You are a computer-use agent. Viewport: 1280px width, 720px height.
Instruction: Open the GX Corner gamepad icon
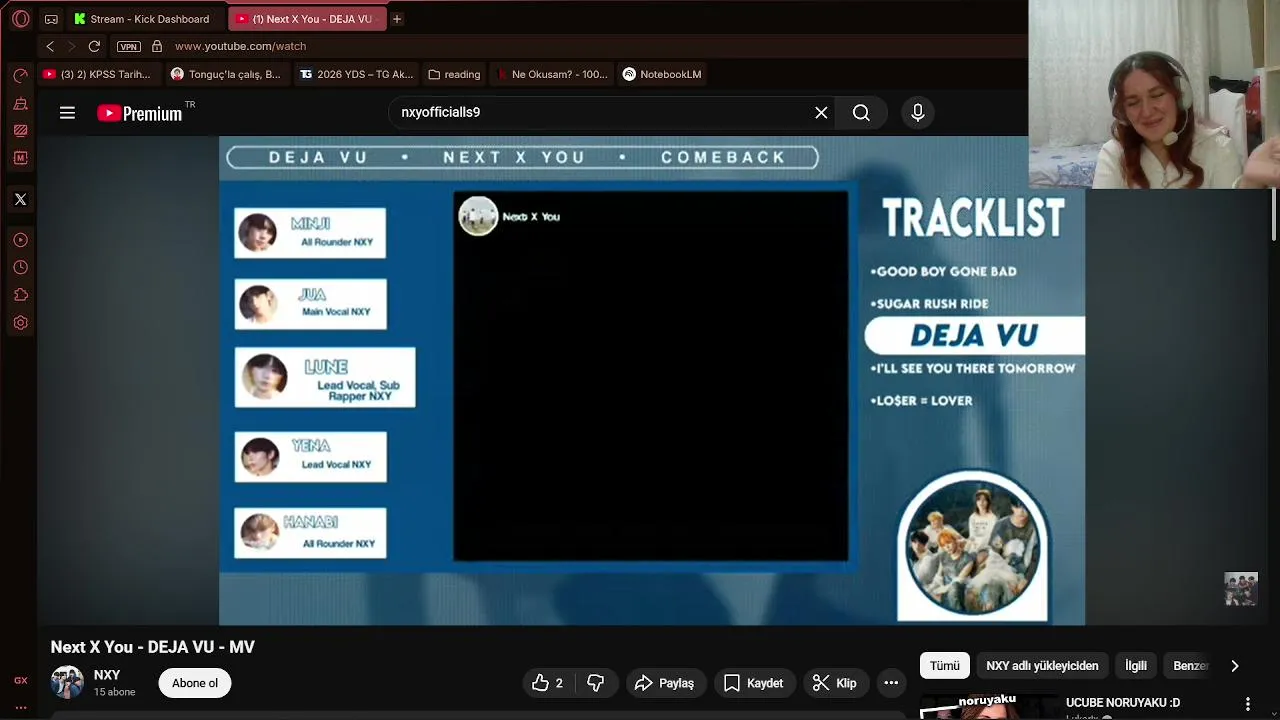pos(51,19)
